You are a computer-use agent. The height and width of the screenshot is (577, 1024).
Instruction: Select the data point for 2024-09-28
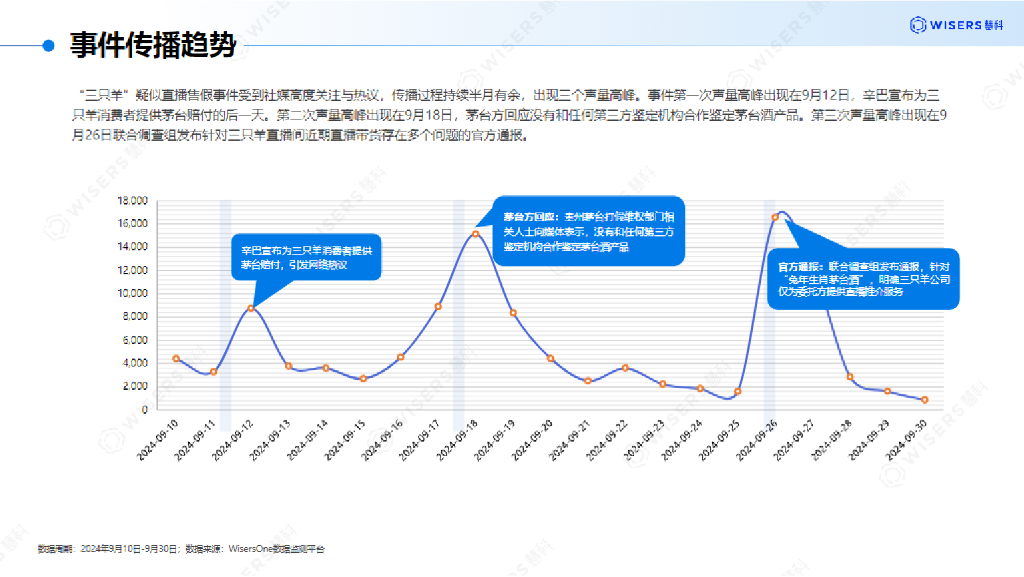coord(850,377)
